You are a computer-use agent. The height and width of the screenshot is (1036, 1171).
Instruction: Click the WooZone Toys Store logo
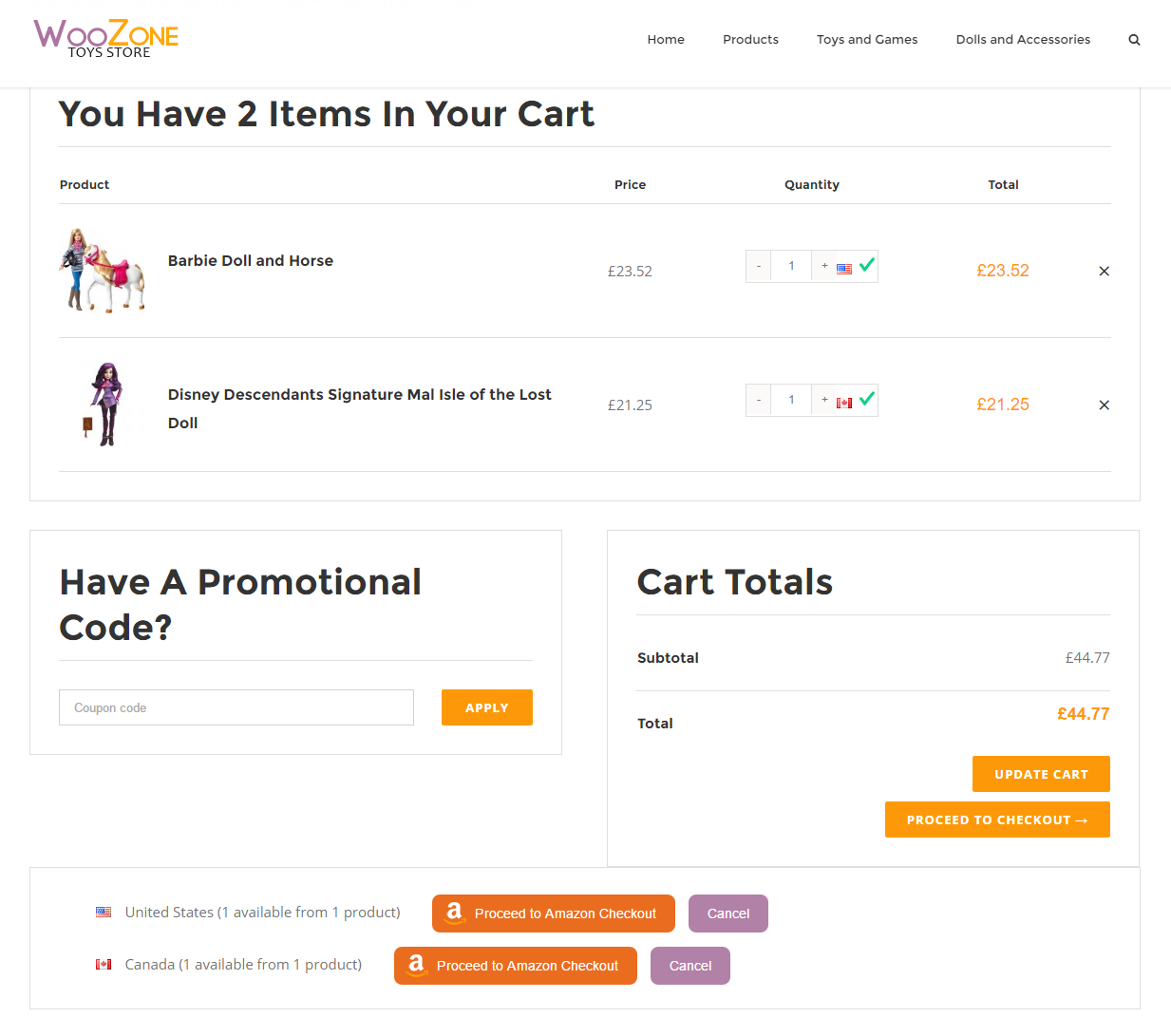(x=106, y=39)
